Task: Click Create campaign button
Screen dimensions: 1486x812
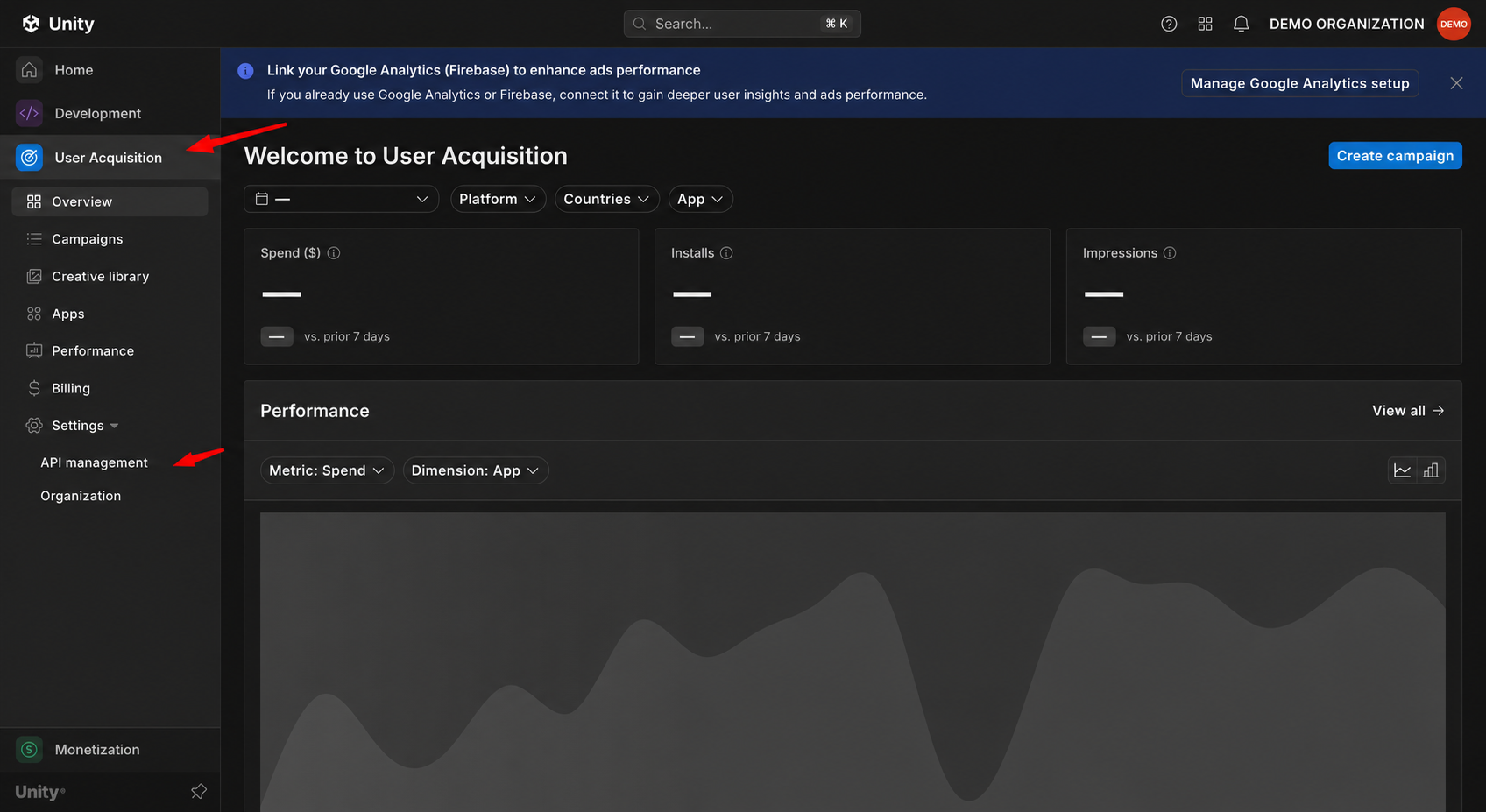Action: point(1395,156)
